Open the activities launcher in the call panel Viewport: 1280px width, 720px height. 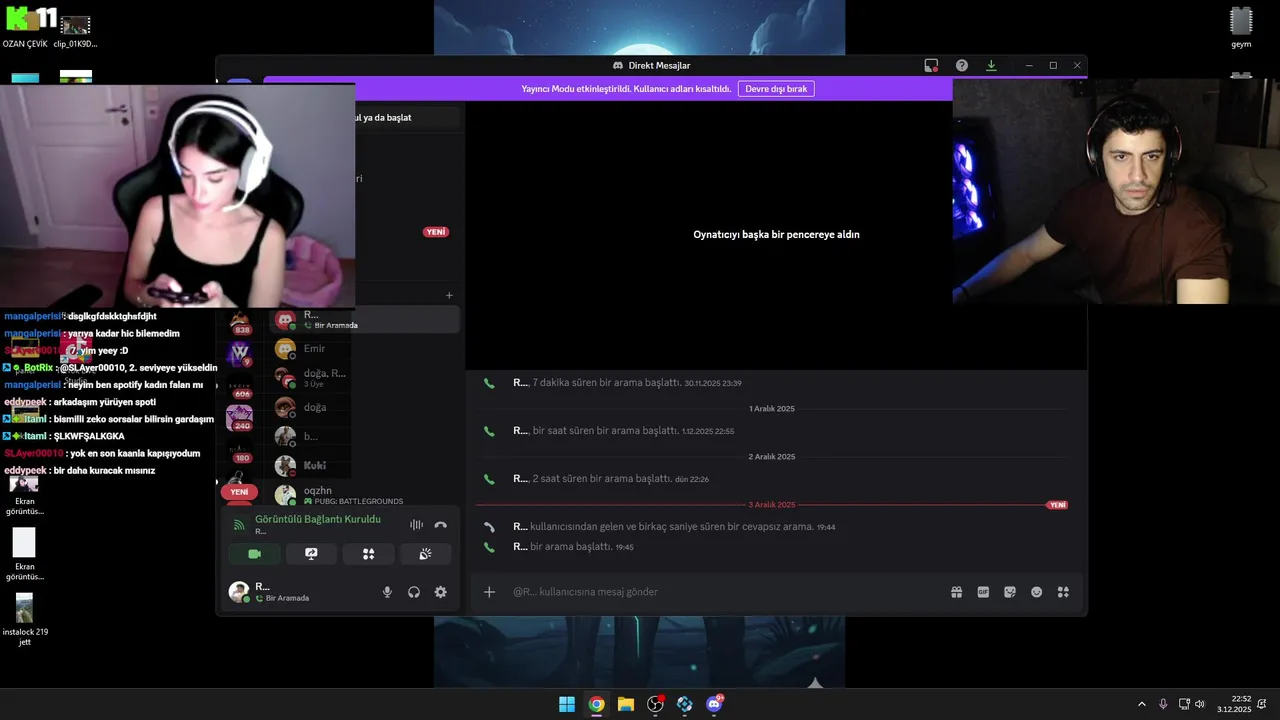(368, 554)
